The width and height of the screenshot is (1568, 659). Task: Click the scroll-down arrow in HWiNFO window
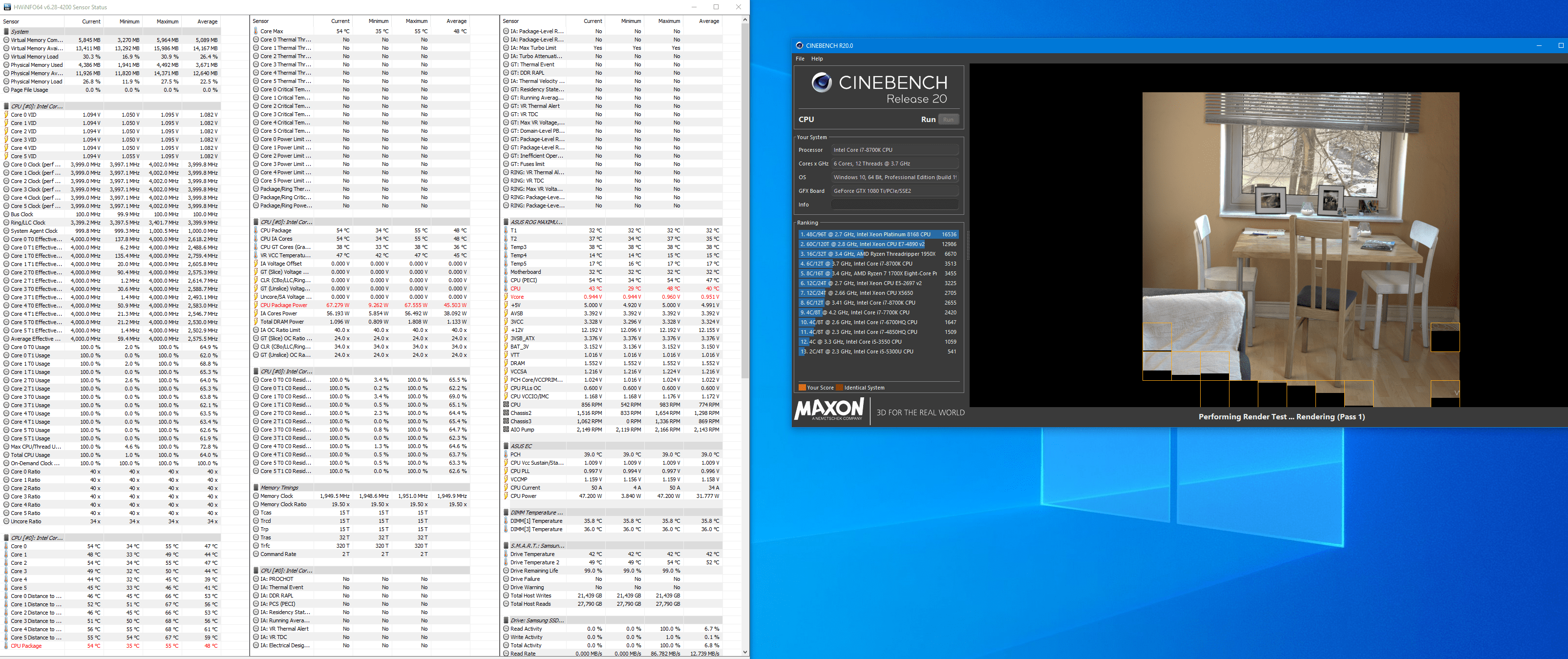pyautogui.click(x=744, y=652)
